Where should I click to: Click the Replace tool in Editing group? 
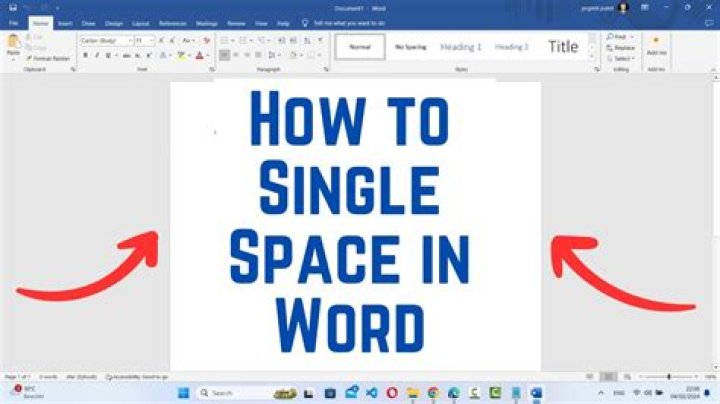click(621, 47)
